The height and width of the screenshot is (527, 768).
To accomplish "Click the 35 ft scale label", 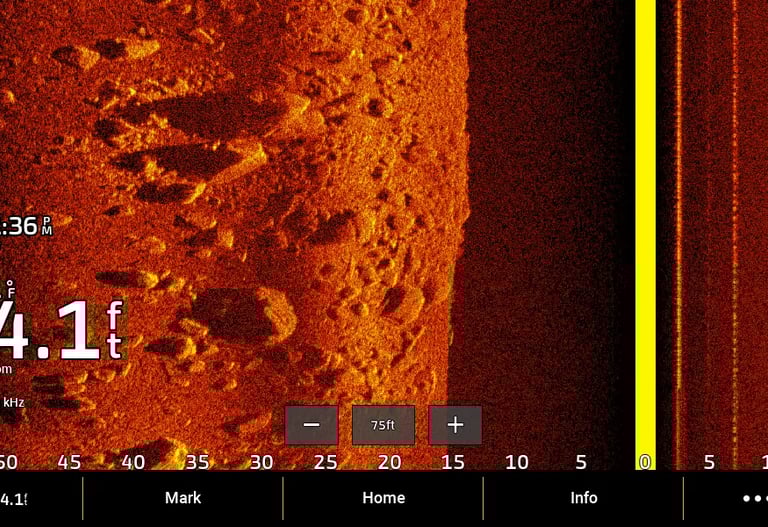I will tap(197, 462).
